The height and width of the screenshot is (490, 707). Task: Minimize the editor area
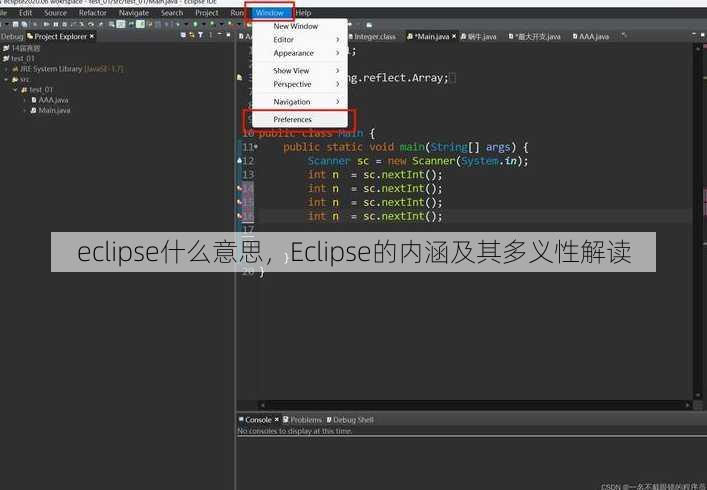tap(694, 35)
